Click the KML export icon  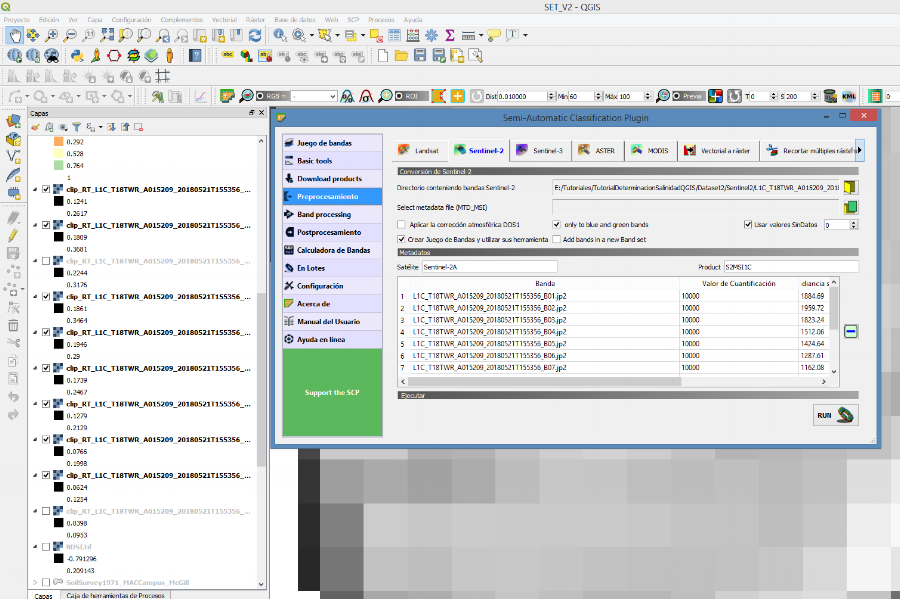pyautogui.click(x=849, y=96)
